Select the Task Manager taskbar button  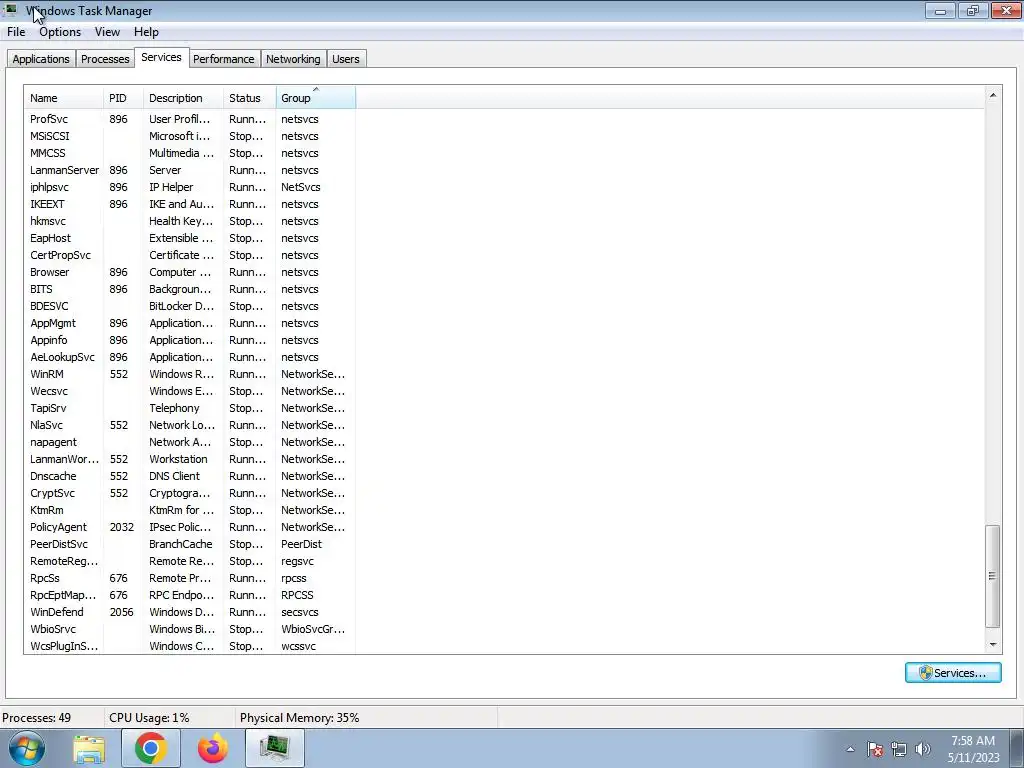[275, 748]
